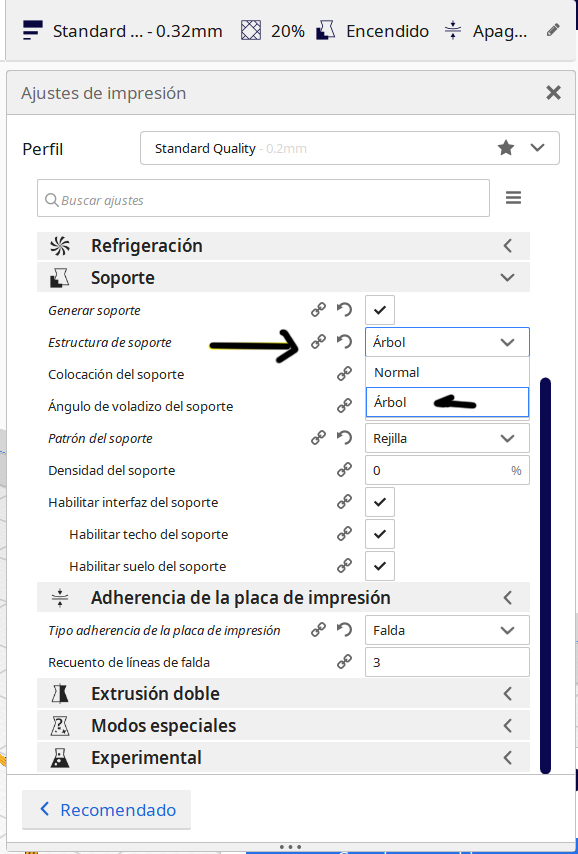Click the adhesion icon next to Apag...

pyautogui.click(x=453, y=30)
